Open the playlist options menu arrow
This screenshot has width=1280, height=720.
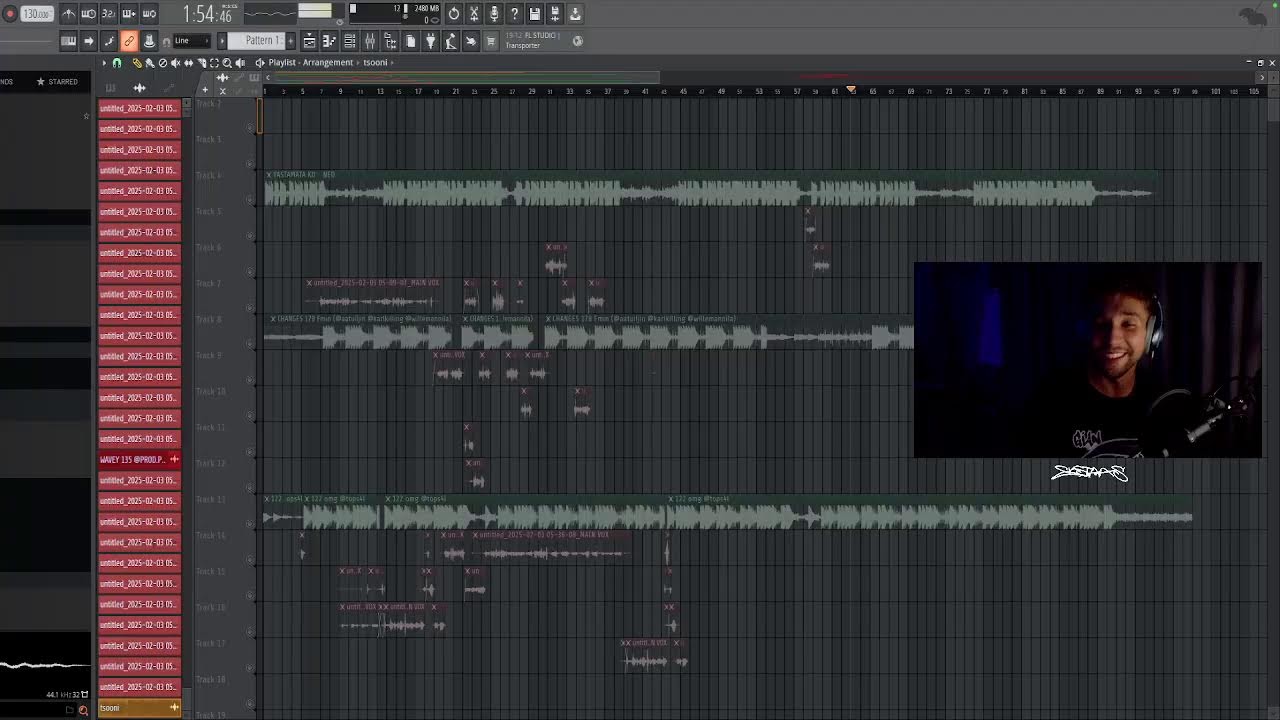(x=104, y=63)
